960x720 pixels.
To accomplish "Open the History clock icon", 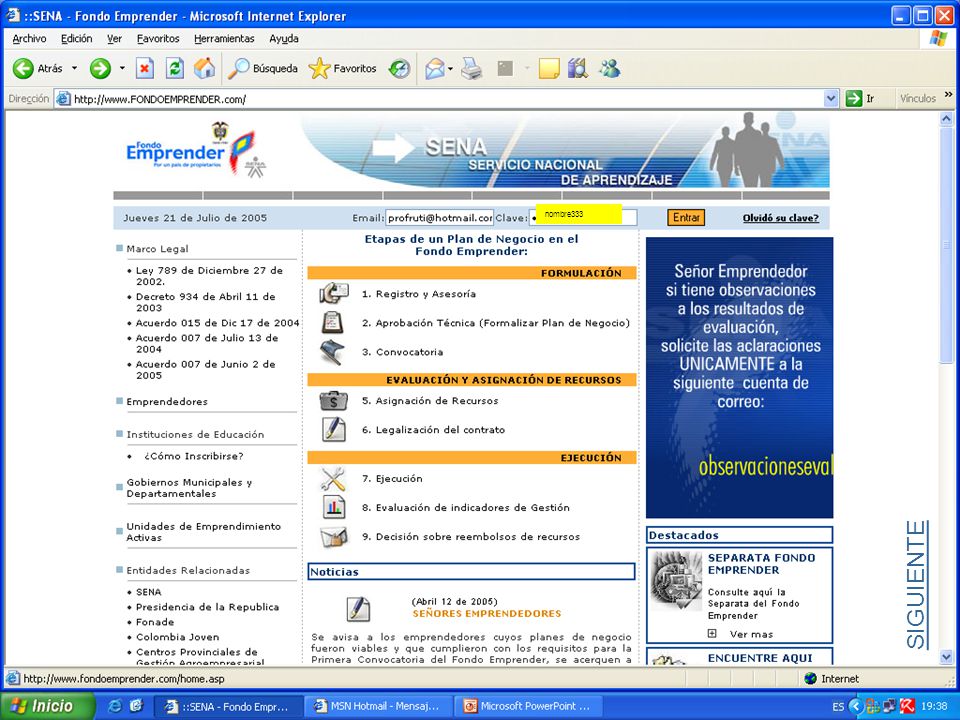I will tap(400, 68).
